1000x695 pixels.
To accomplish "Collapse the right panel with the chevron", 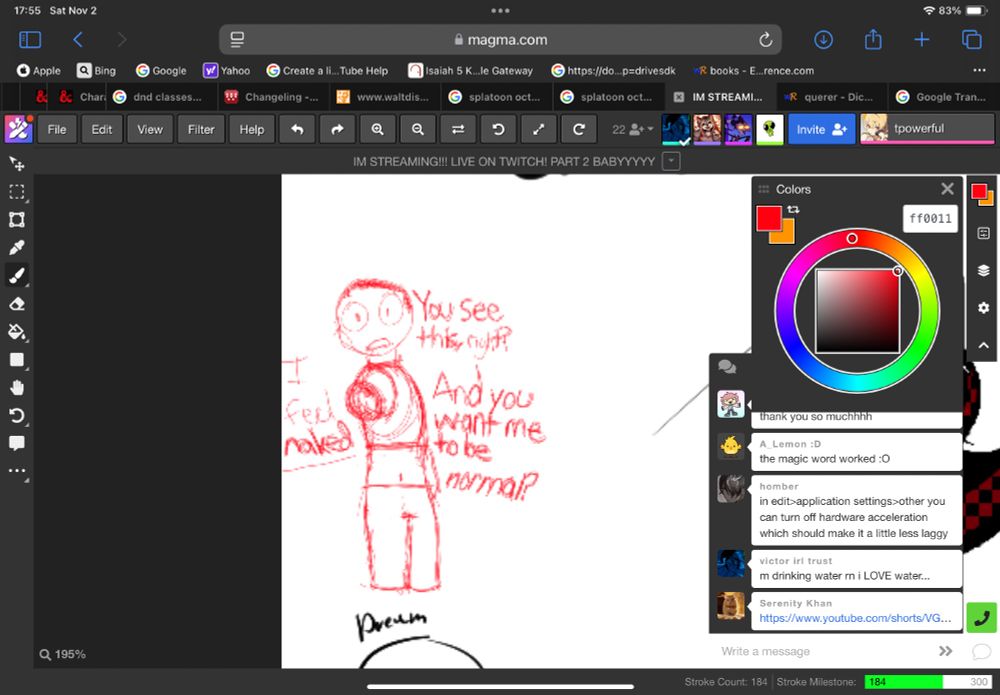I will click(x=983, y=345).
